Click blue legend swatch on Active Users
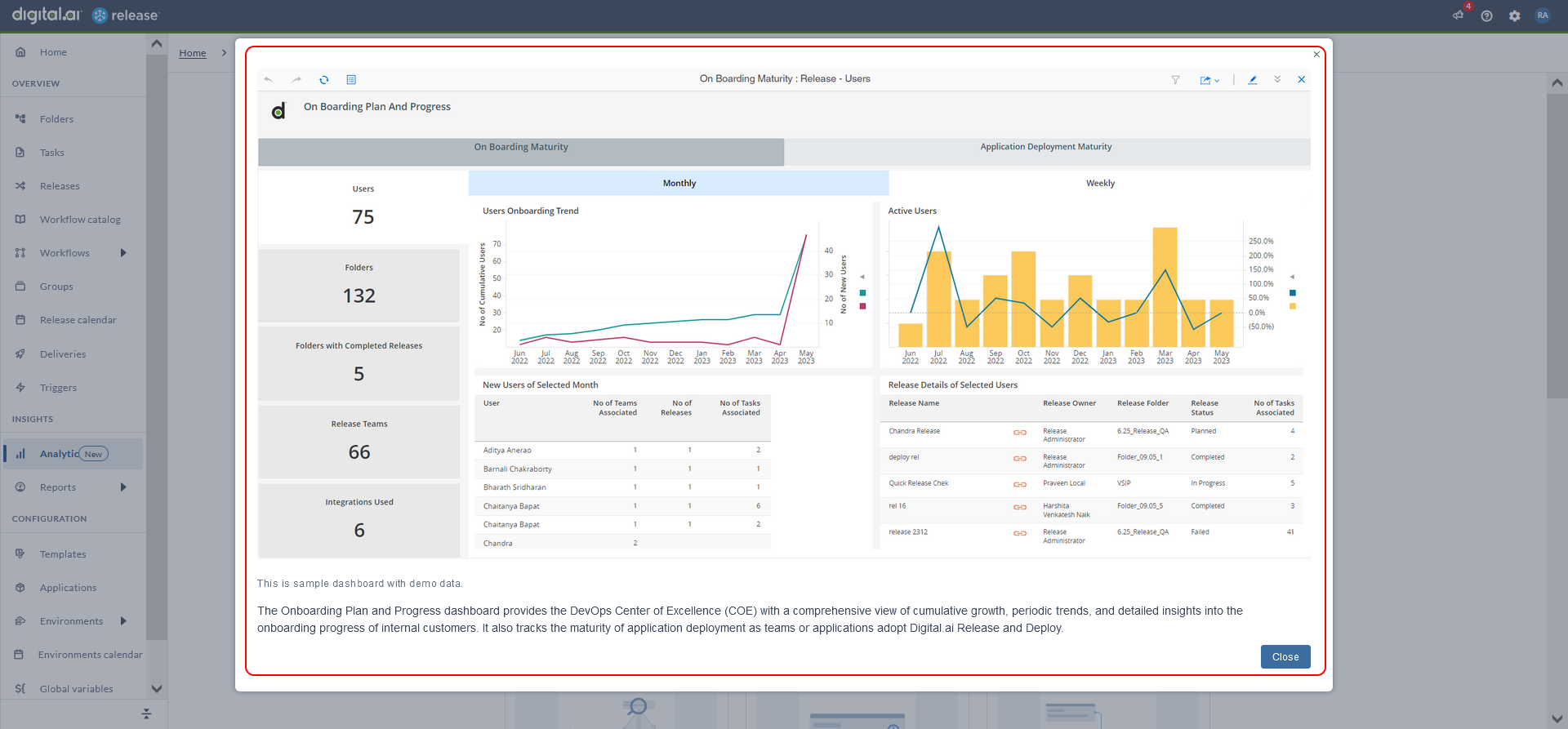The width and height of the screenshot is (1568, 729). pos(1293,293)
